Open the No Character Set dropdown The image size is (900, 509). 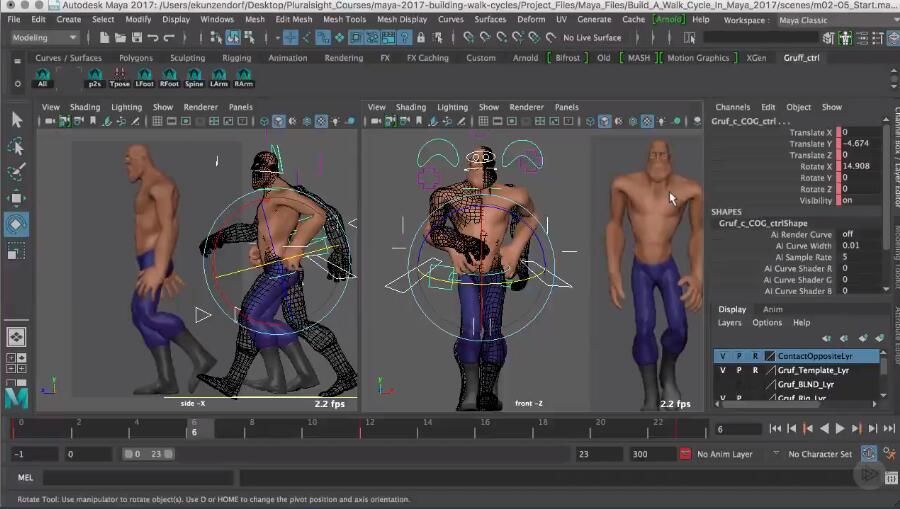click(x=820, y=454)
